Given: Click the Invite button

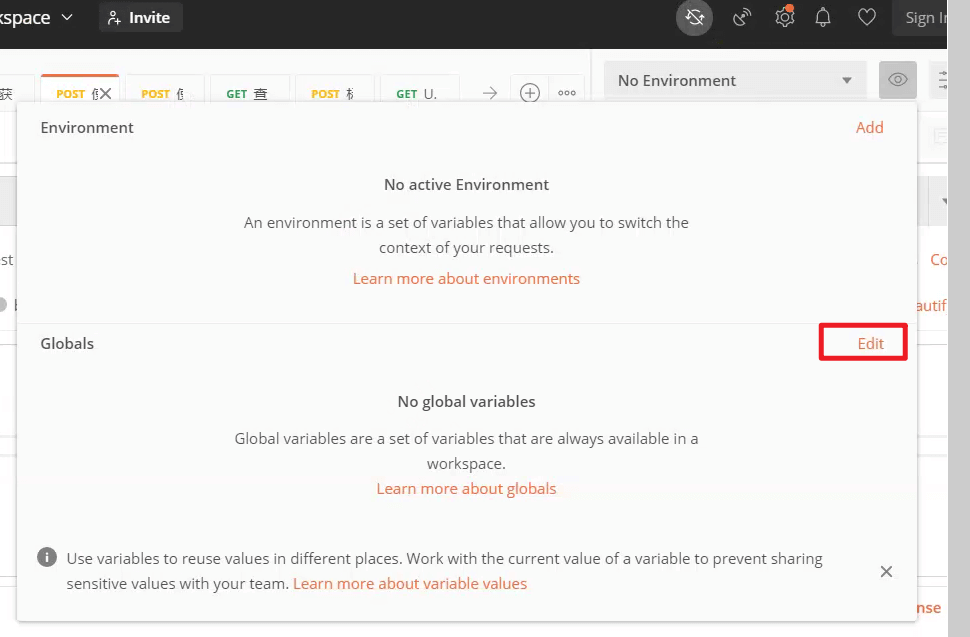Looking at the screenshot, I should click(139, 18).
